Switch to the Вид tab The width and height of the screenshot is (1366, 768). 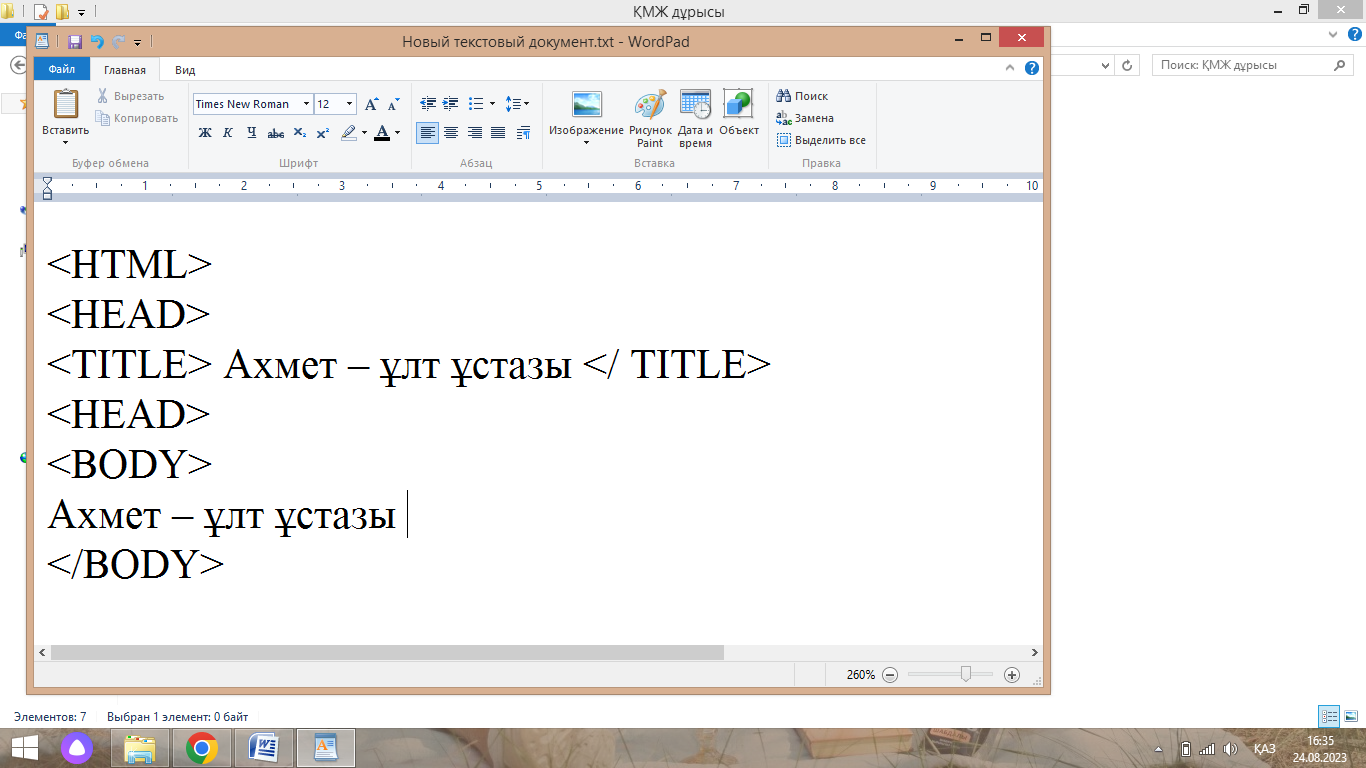(x=185, y=70)
